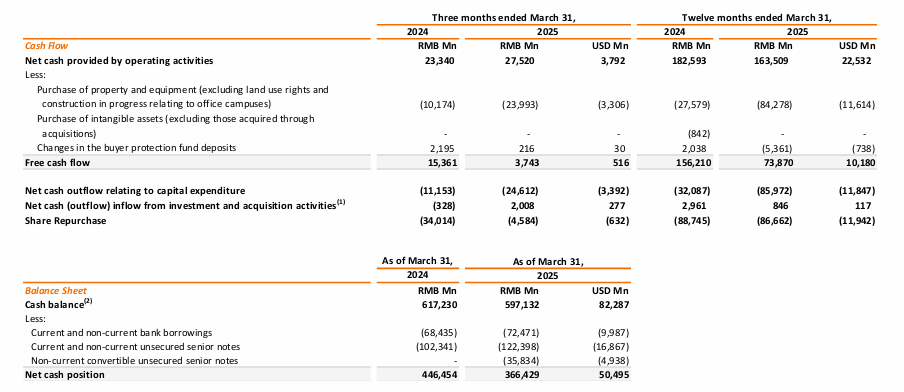904x392 pixels.
Task: Click the 617,230 cash balance figure
Action: tap(437, 304)
